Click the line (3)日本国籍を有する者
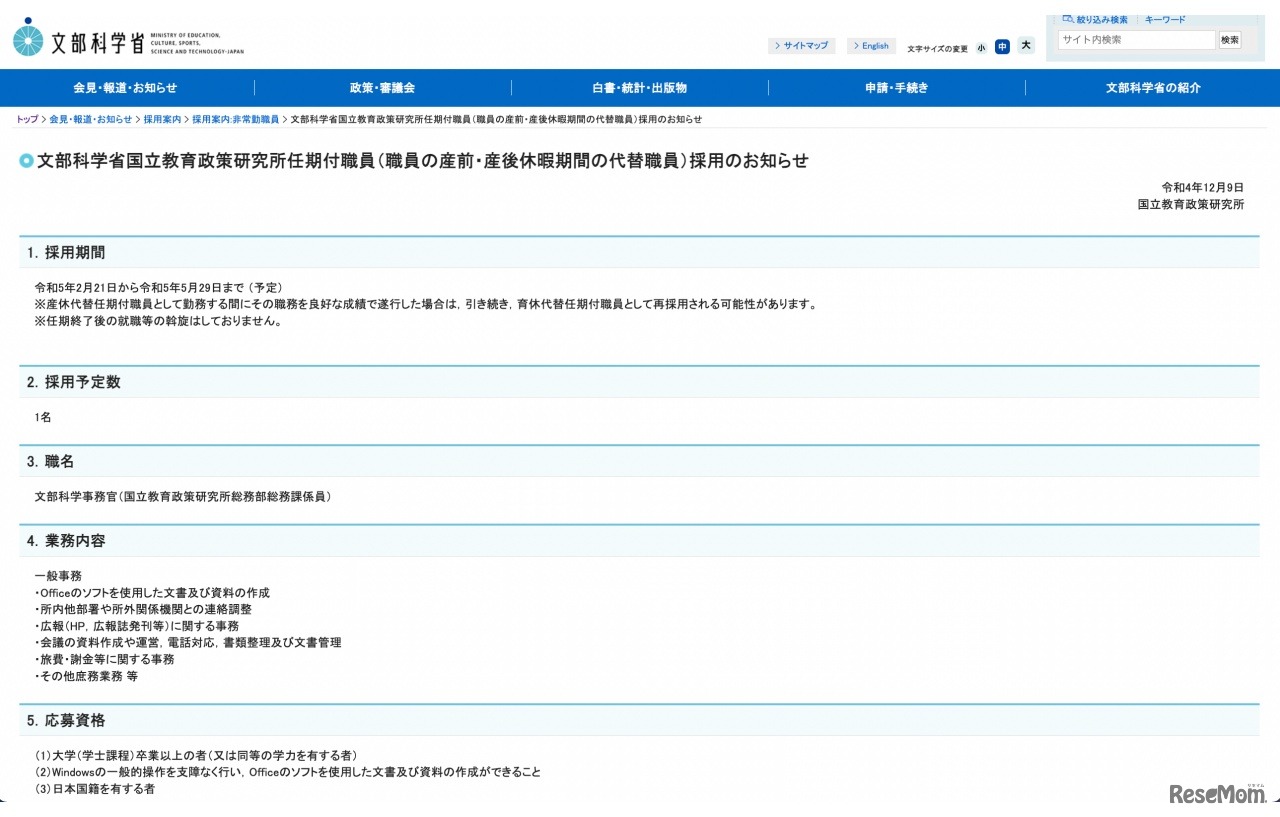The width and height of the screenshot is (1280, 817). click(95, 789)
